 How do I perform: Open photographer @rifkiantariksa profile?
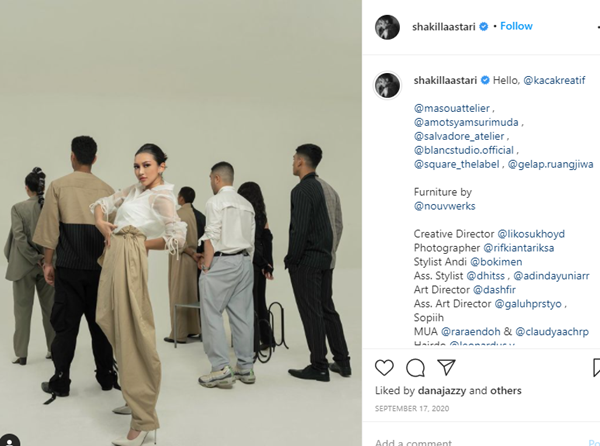pos(518,248)
